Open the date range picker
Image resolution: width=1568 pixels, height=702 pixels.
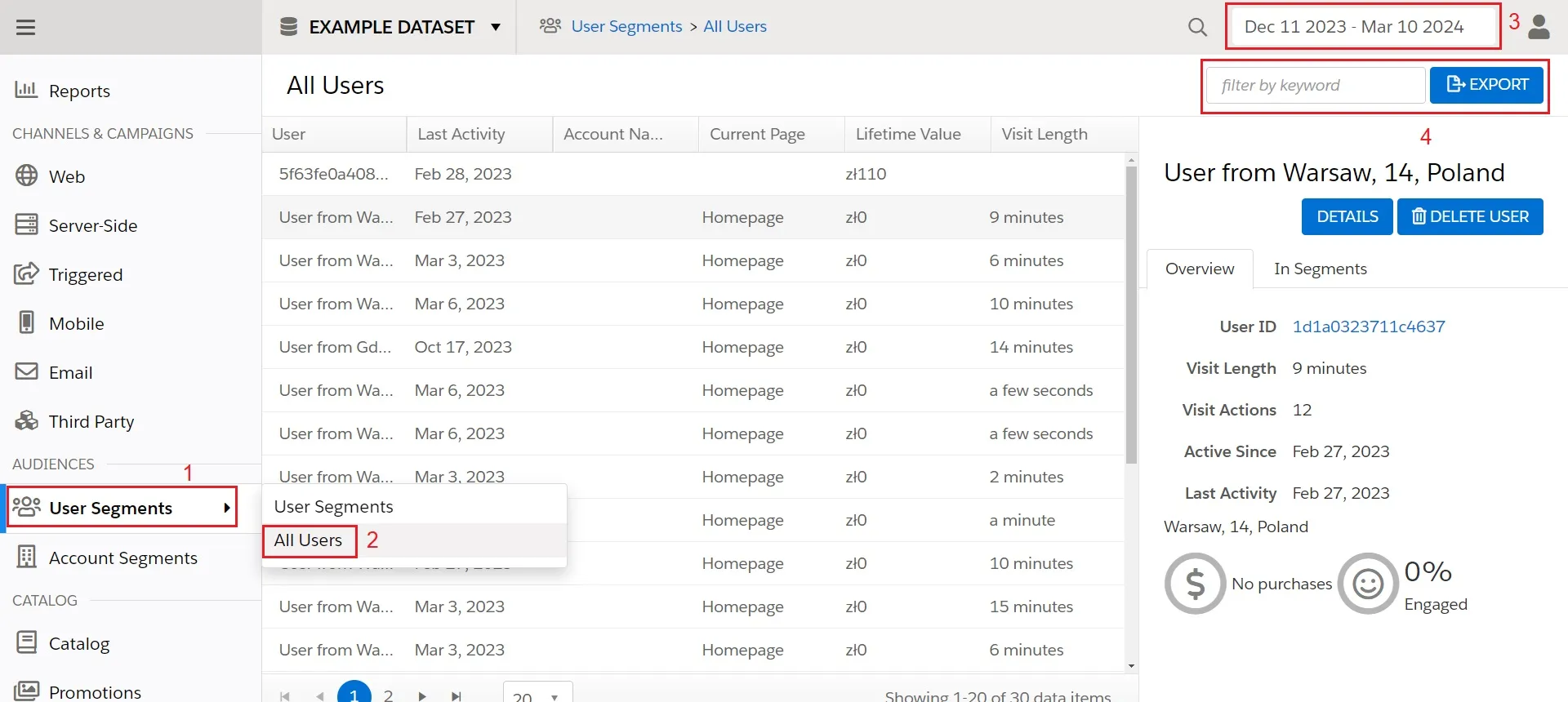1361,27
